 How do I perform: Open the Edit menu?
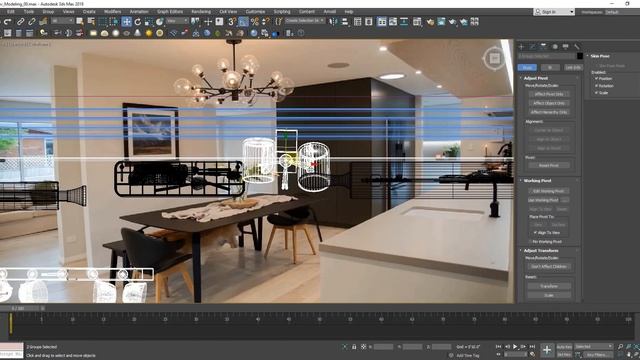[11, 12]
